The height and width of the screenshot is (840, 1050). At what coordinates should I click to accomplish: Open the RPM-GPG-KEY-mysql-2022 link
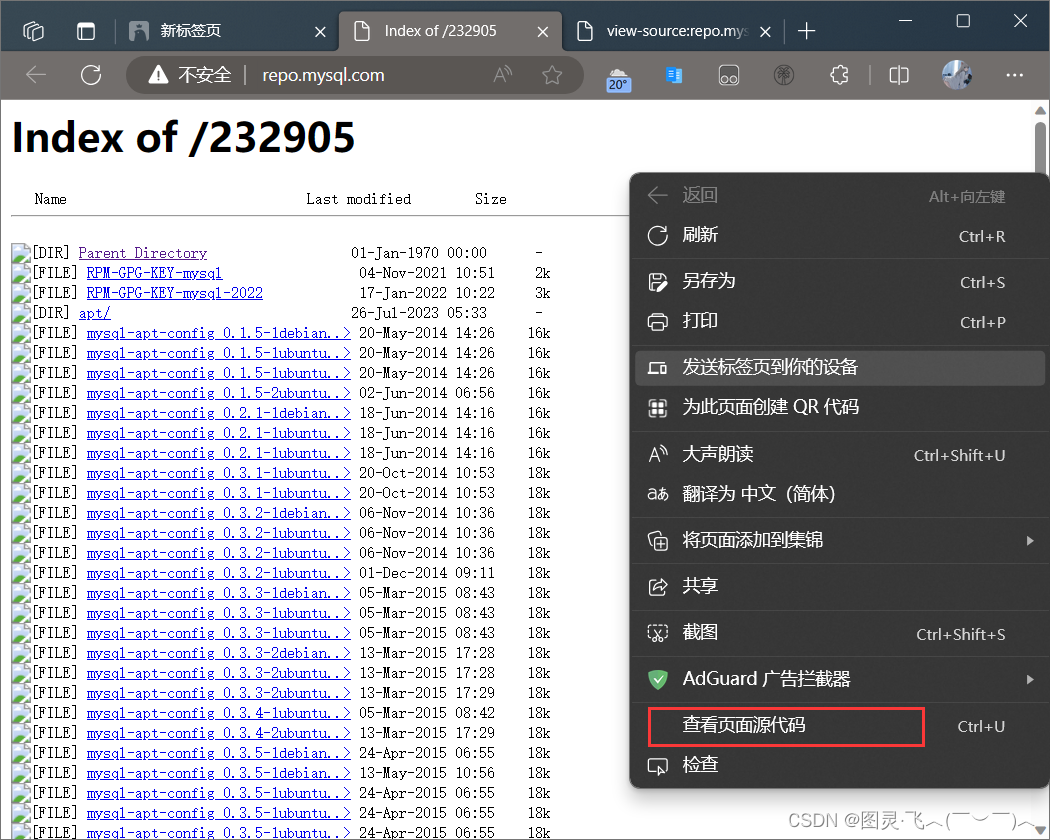pos(175,293)
